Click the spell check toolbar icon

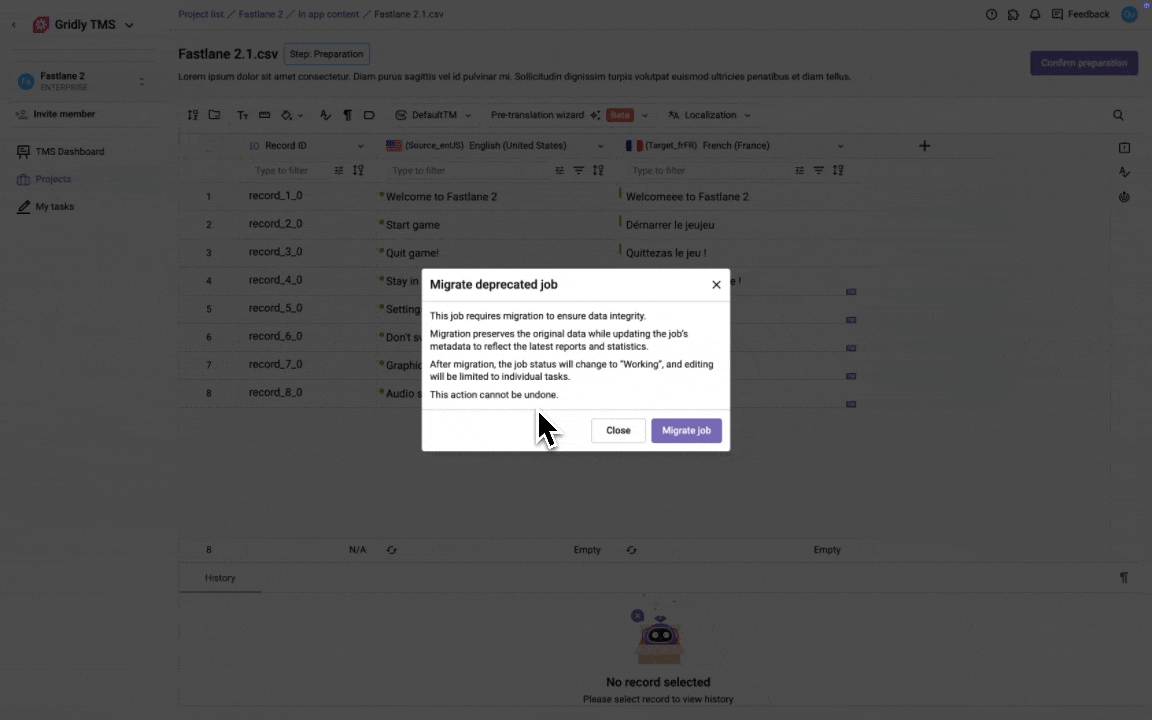325,116
